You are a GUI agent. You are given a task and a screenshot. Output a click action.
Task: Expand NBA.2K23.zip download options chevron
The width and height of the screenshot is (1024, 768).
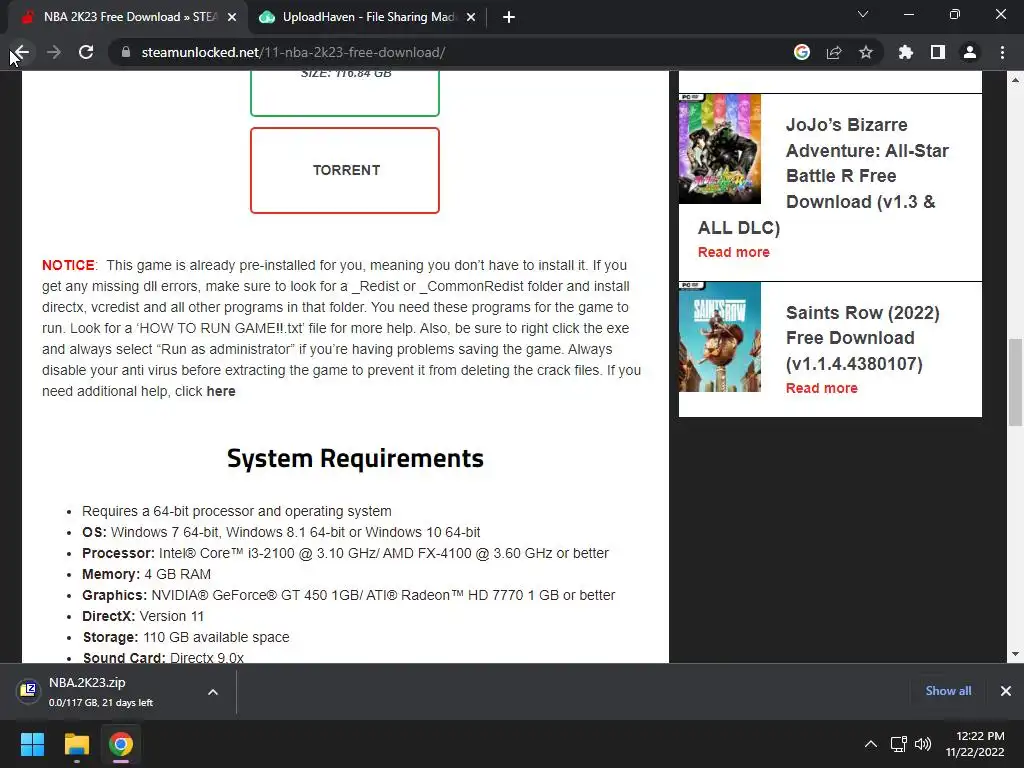click(213, 692)
